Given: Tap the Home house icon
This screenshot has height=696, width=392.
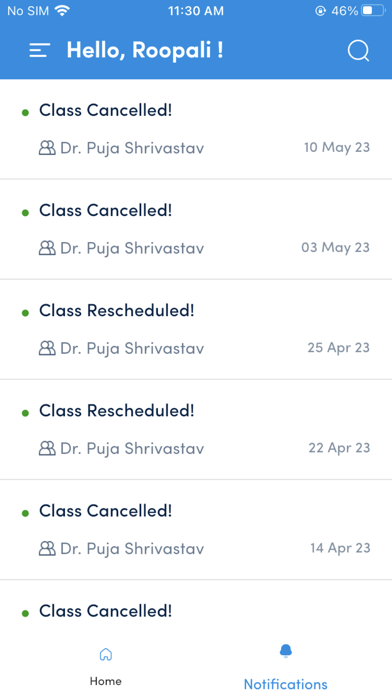Looking at the screenshot, I should click(x=106, y=654).
